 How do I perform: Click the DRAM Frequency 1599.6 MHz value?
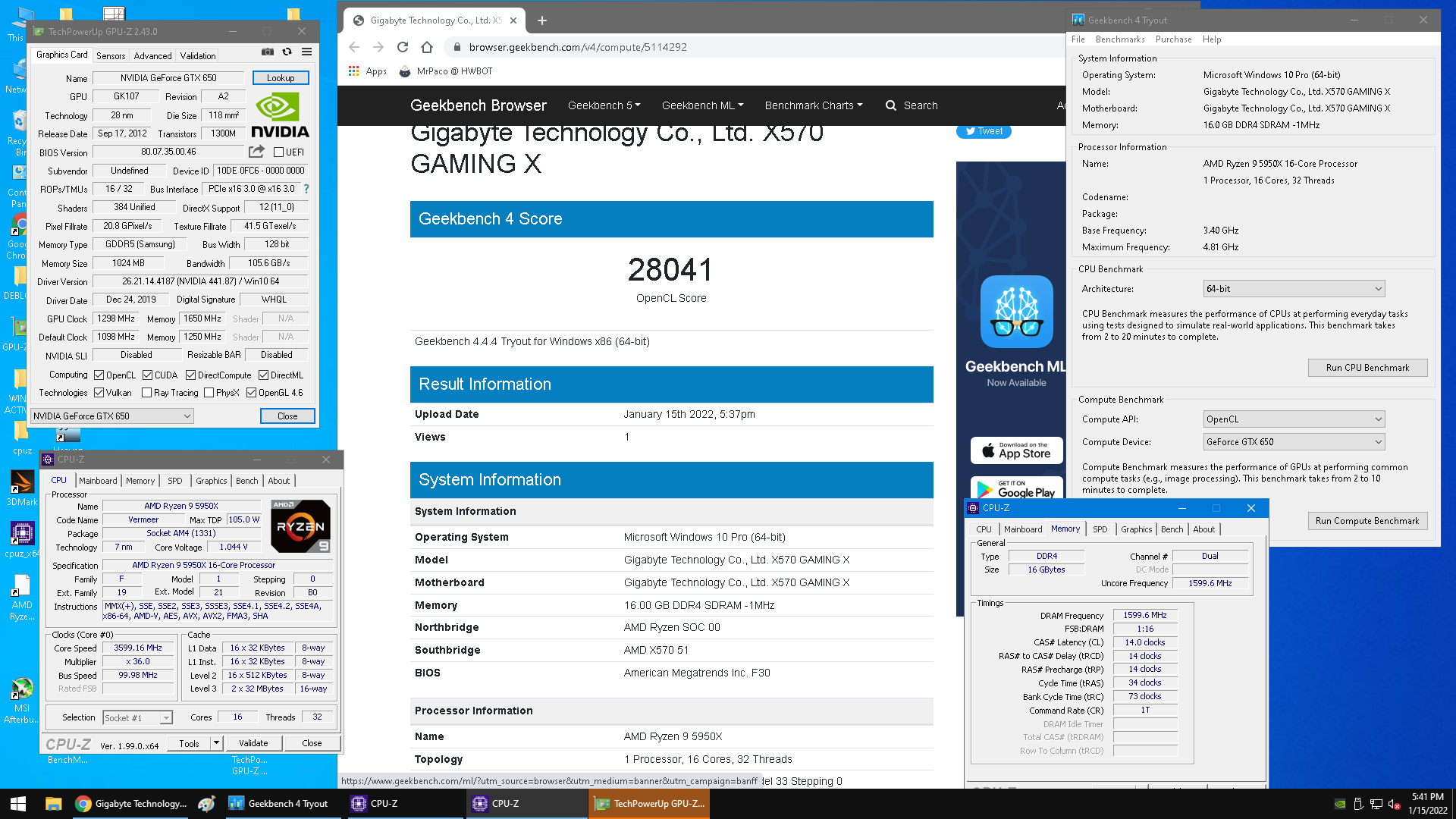[x=1145, y=615]
